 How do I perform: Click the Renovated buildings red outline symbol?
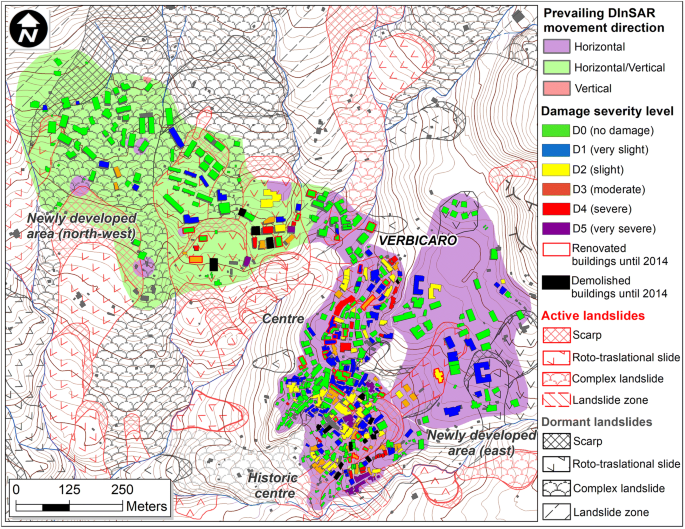(556, 249)
